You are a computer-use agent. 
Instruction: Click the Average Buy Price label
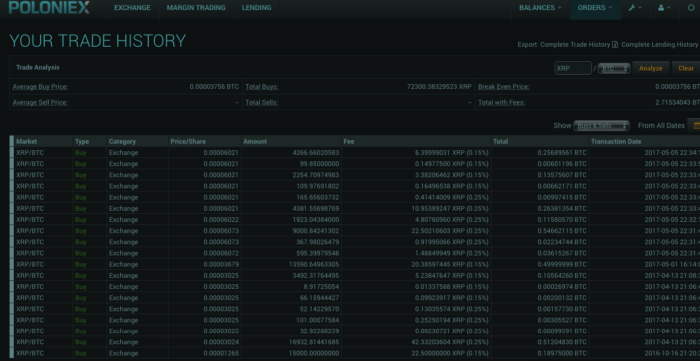(40, 87)
